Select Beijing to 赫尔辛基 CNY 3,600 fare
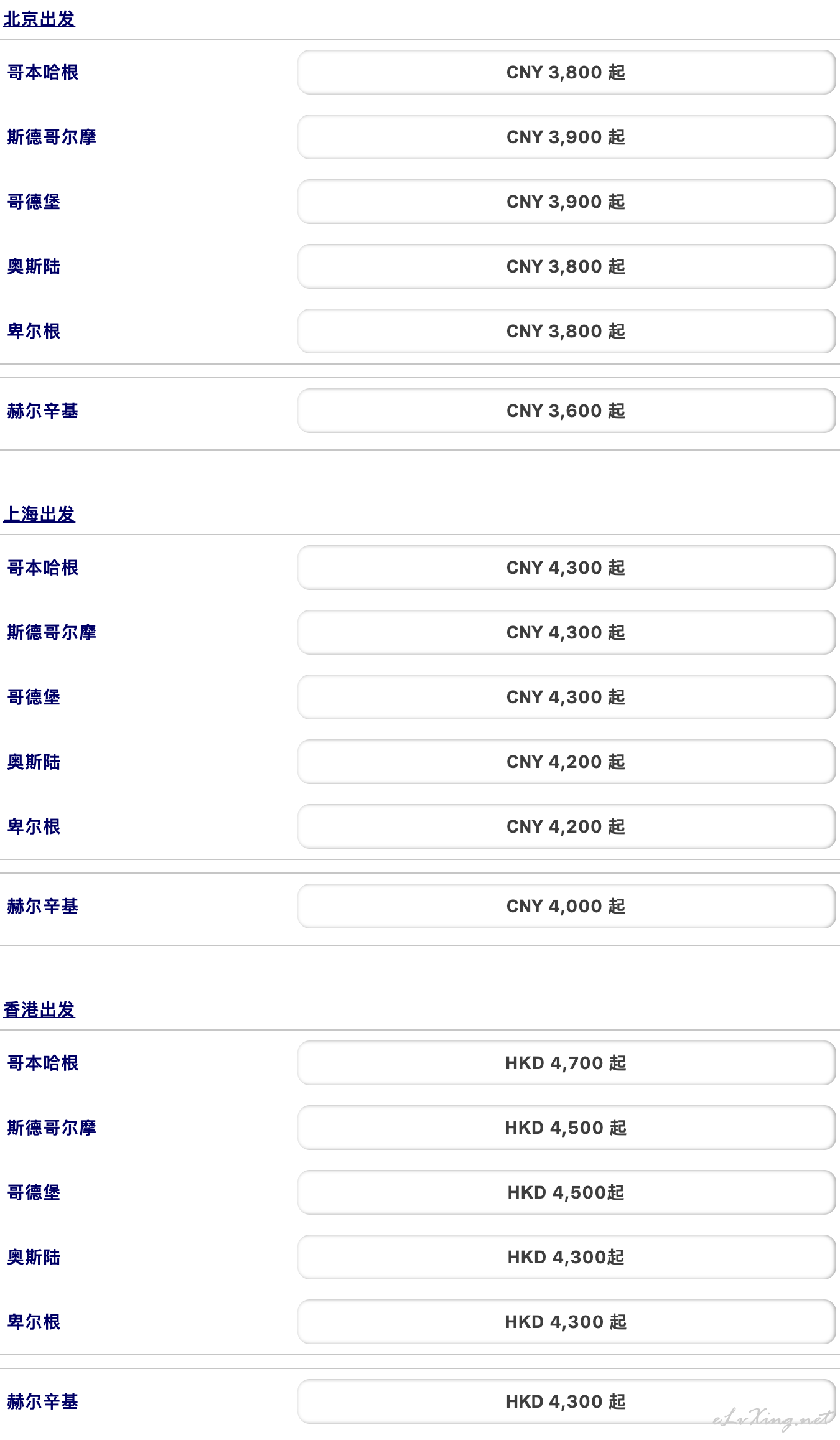The width and height of the screenshot is (840, 1440). coord(566,411)
